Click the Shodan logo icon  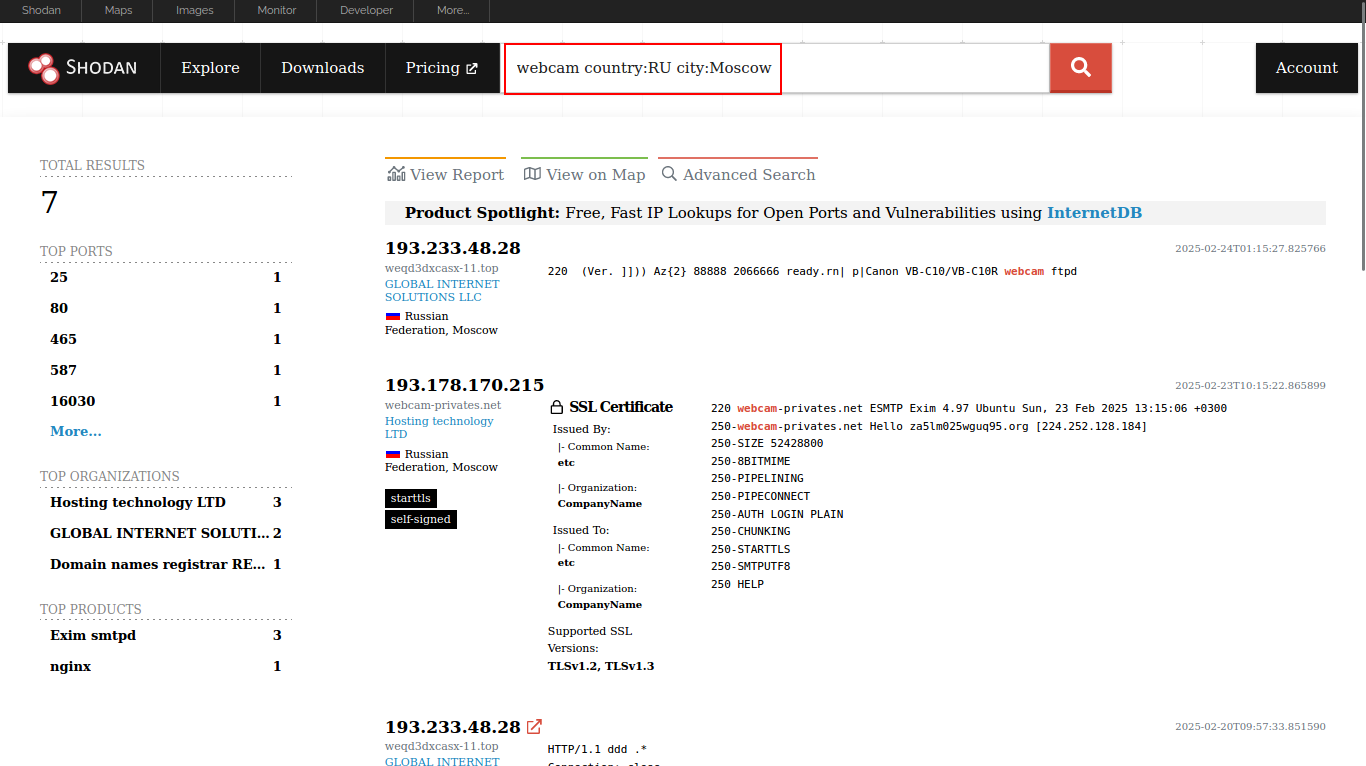(x=44, y=68)
